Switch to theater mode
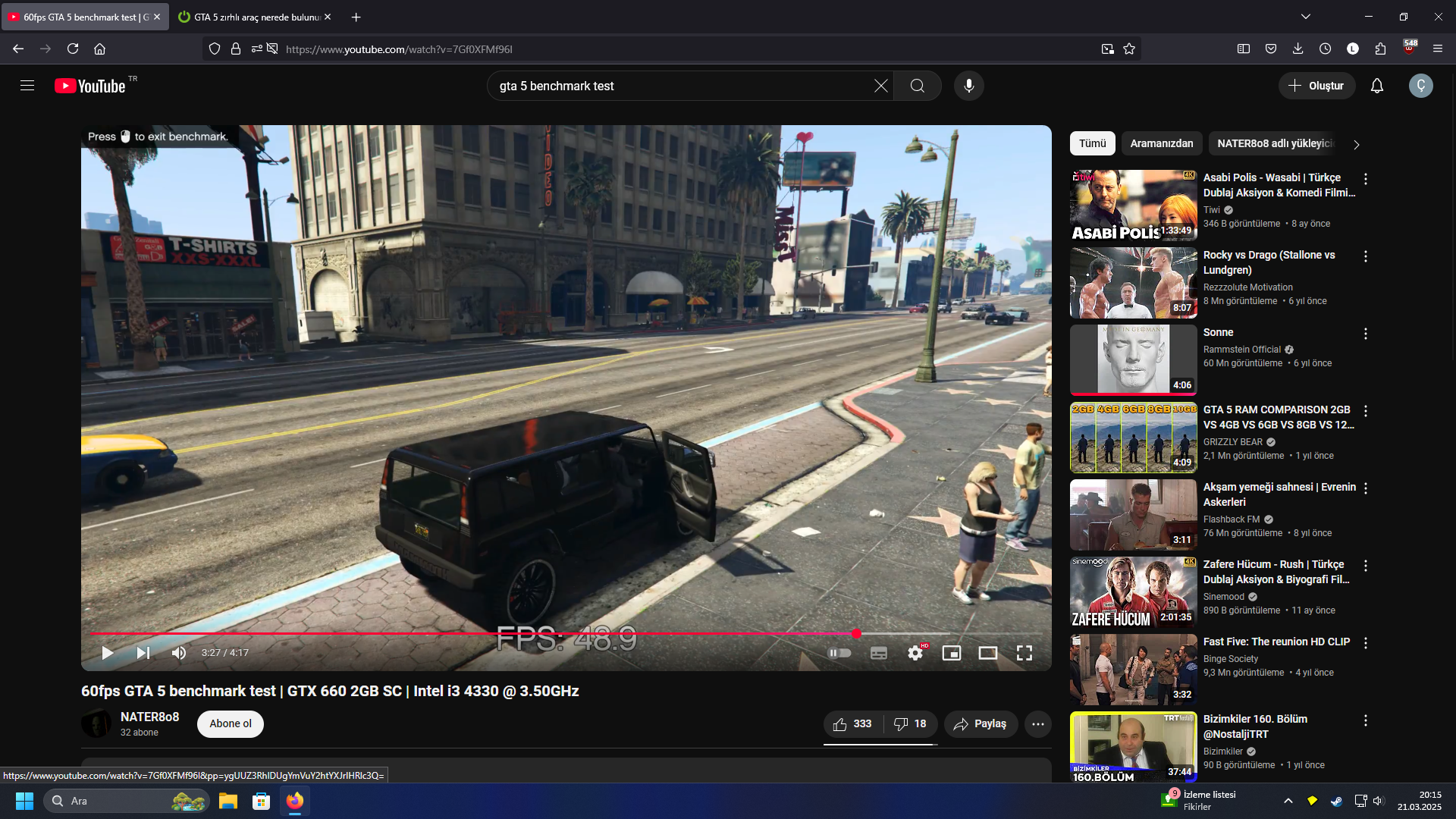 (x=987, y=653)
